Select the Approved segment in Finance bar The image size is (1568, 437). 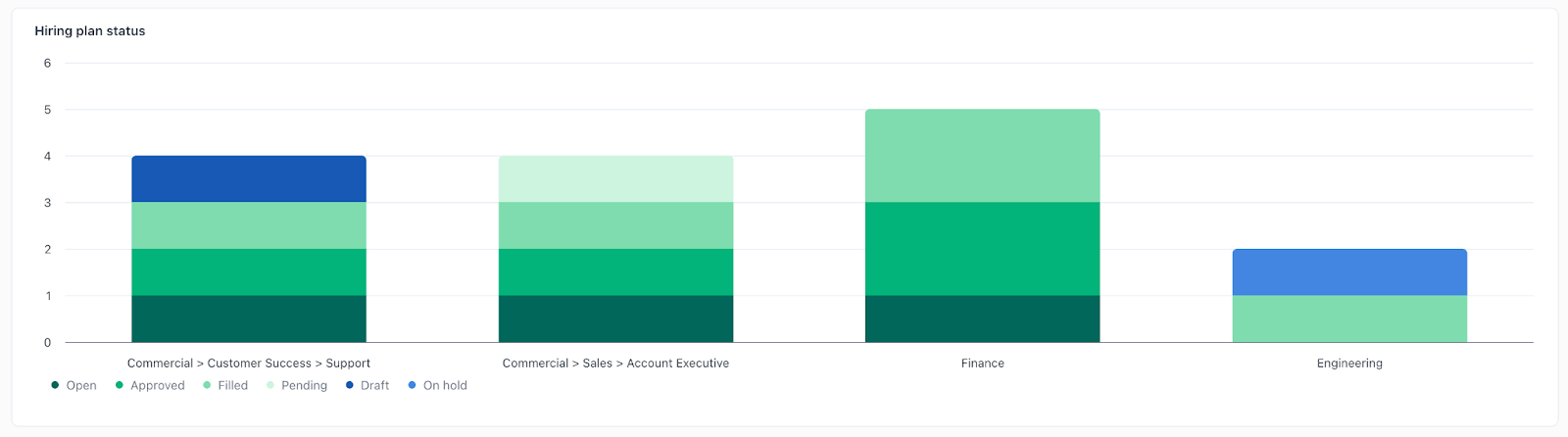(x=982, y=249)
